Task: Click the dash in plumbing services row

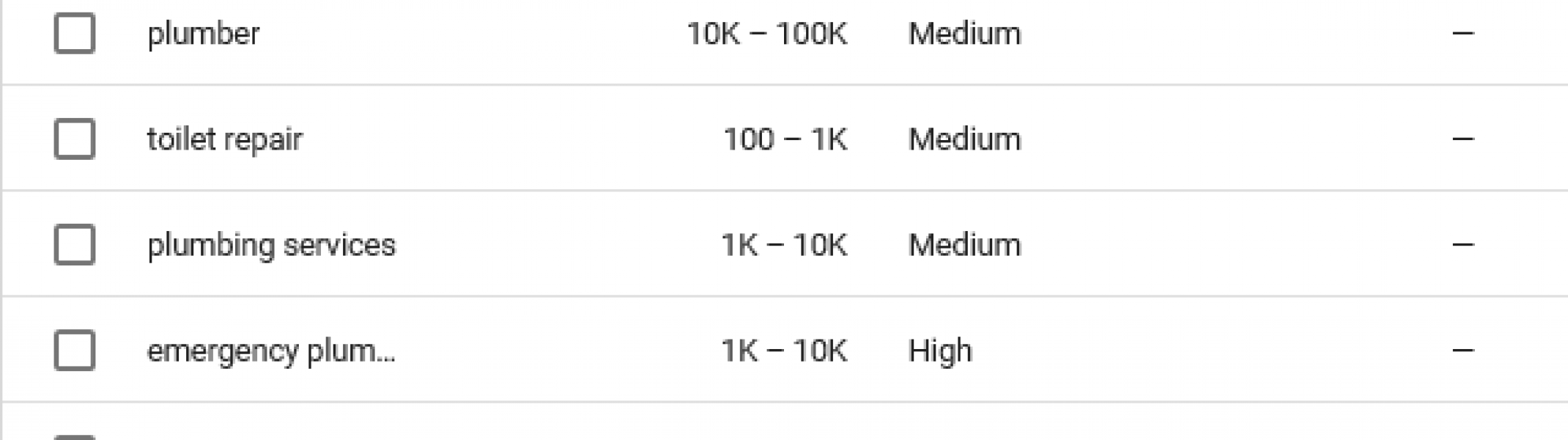Action: 1463,245
